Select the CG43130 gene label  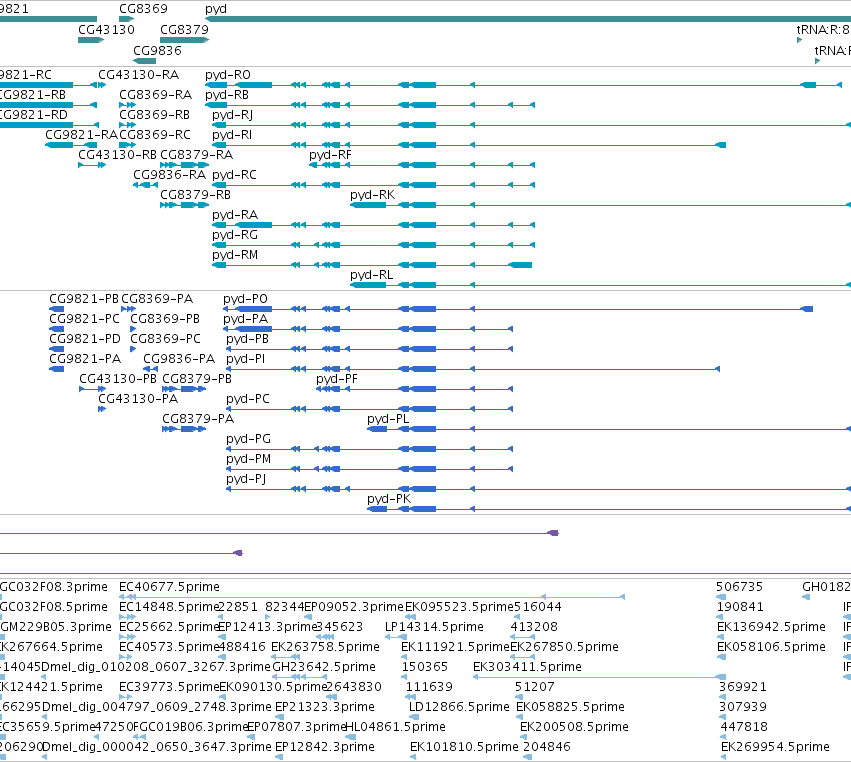106,30
